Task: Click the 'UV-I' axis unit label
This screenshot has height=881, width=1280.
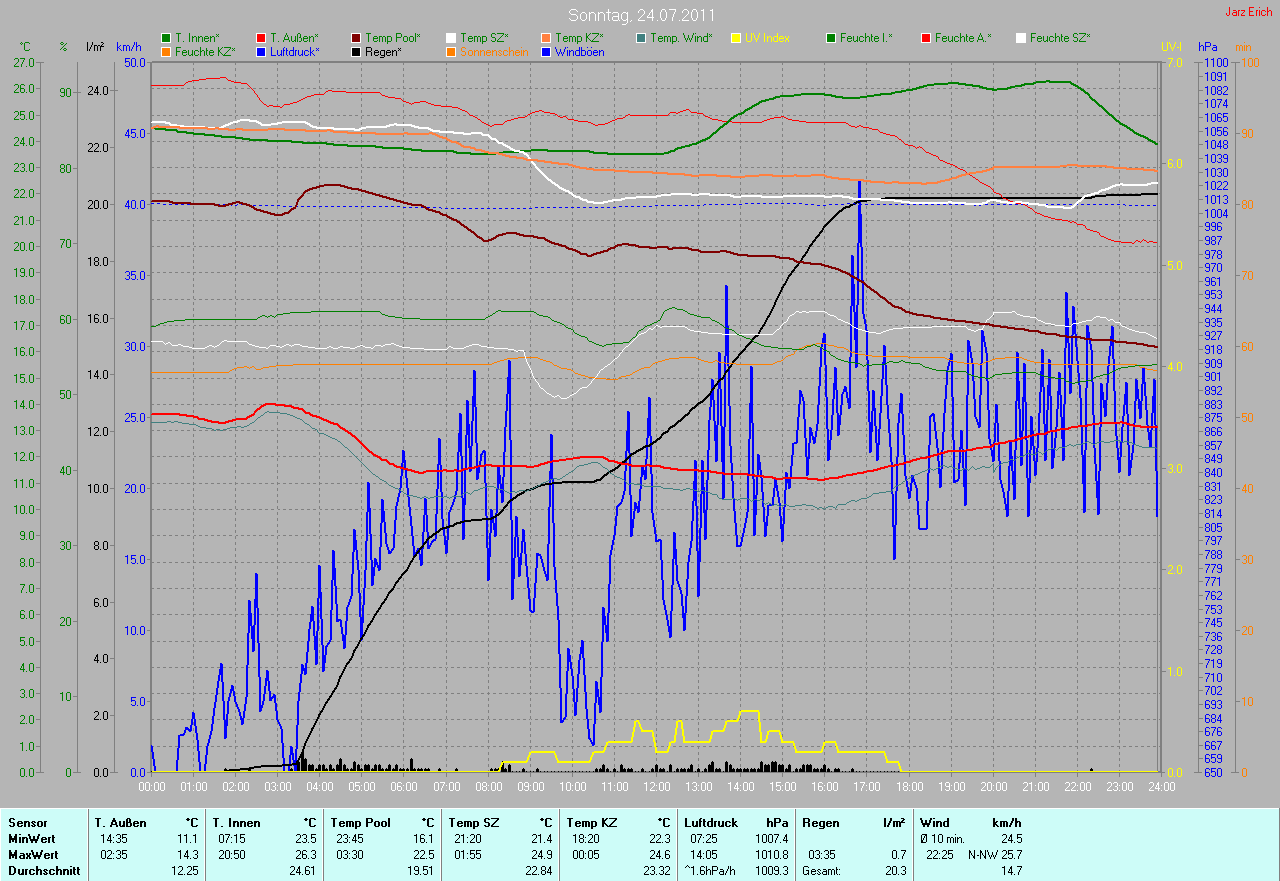Action: (x=1171, y=47)
